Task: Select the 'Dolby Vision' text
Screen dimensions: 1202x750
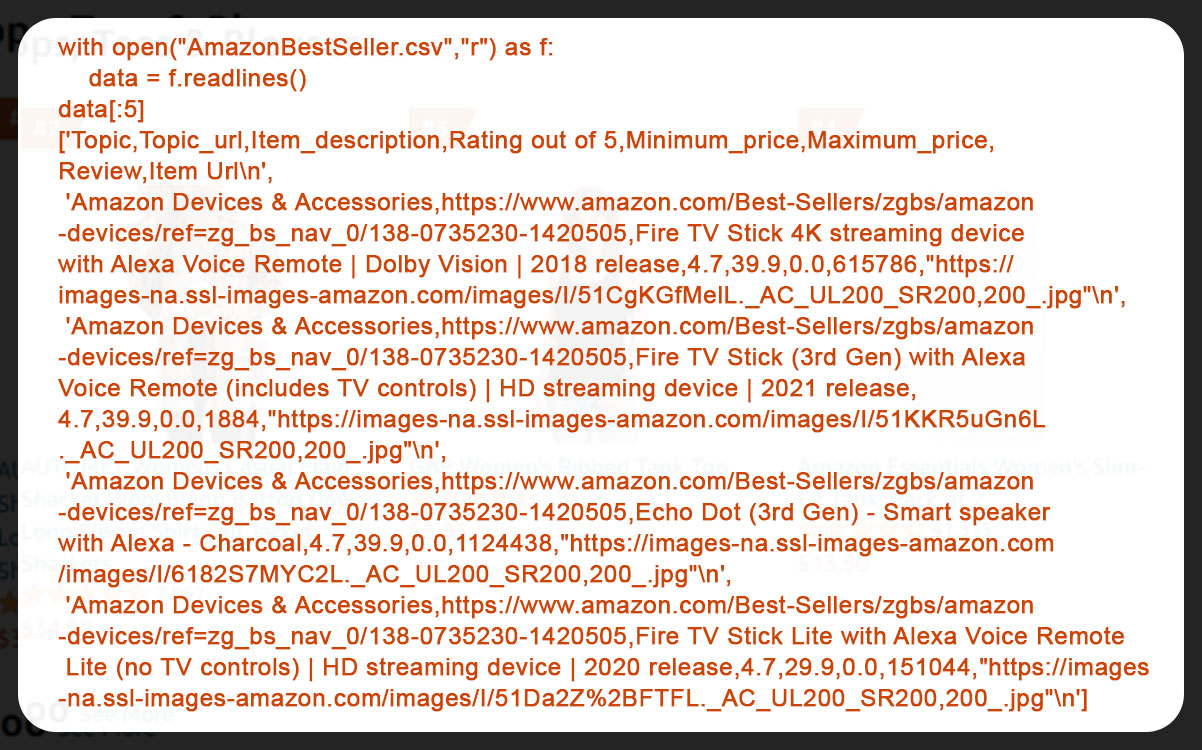Action: (x=436, y=264)
